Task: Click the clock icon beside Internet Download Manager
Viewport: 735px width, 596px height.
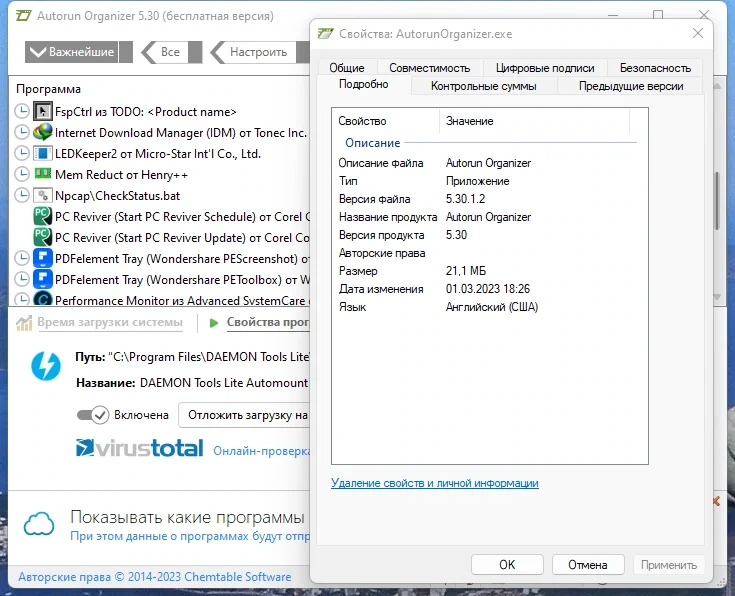Action: 22,132
